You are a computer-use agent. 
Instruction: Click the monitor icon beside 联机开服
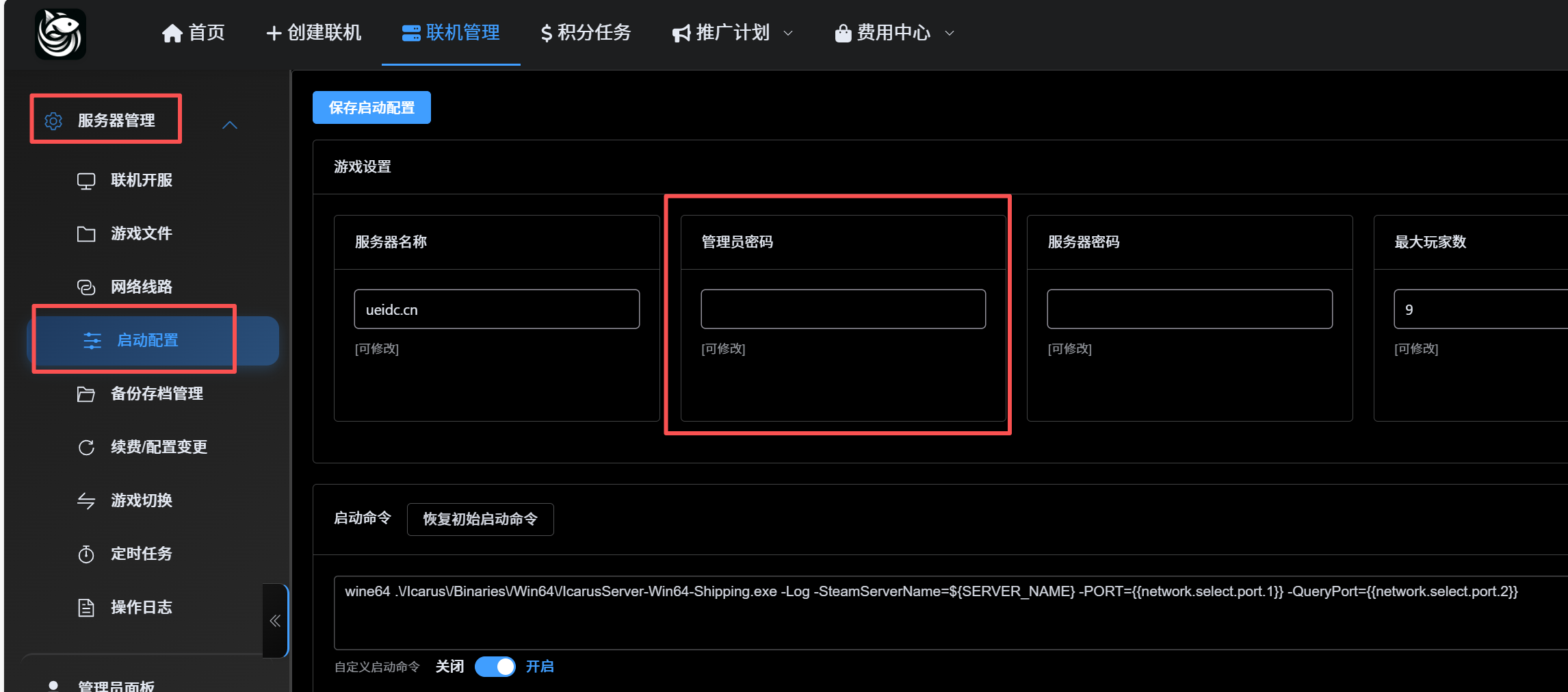click(86, 181)
